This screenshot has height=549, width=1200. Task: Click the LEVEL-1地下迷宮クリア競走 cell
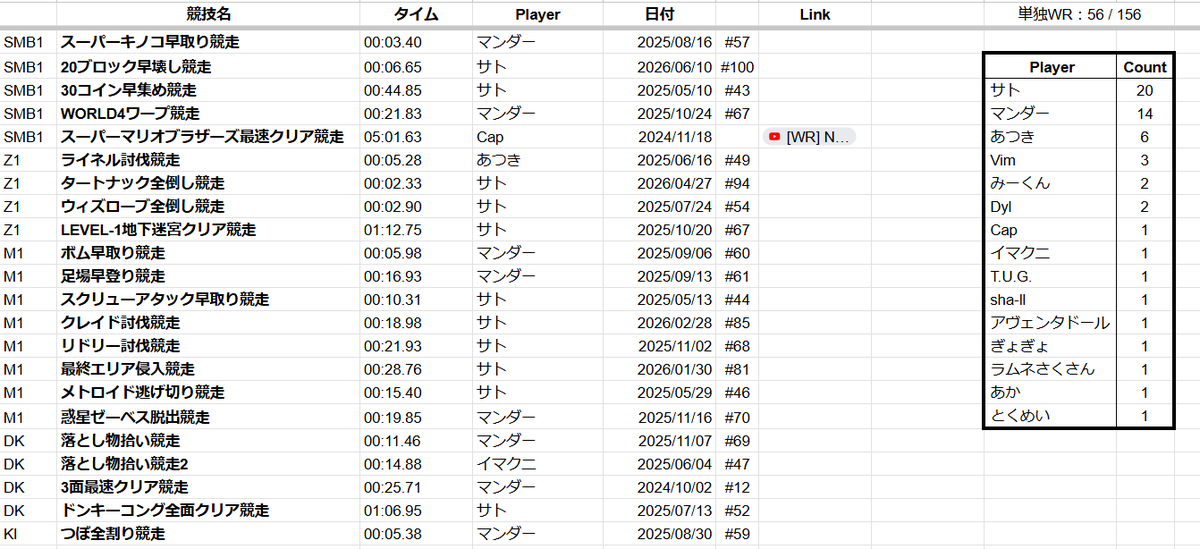click(209, 229)
